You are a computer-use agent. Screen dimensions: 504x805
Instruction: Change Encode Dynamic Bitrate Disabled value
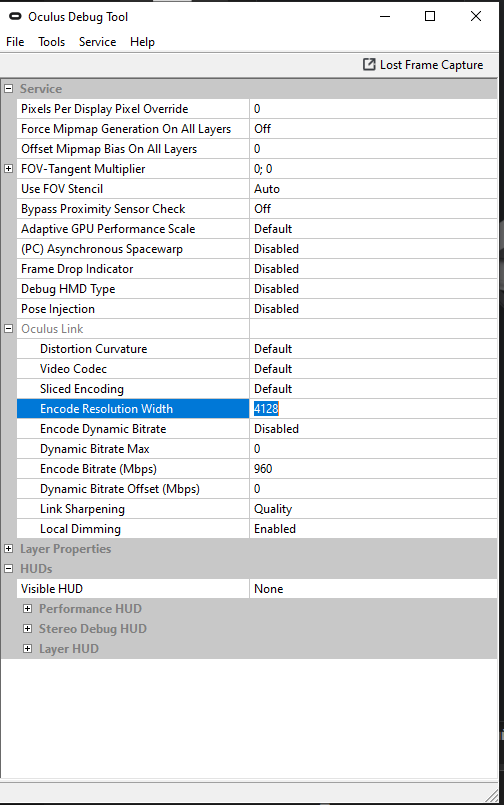coord(373,429)
